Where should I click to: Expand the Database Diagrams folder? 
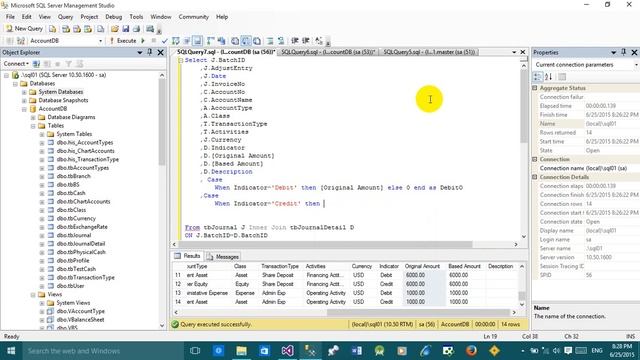pyautogui.click(x=33, y=118)
